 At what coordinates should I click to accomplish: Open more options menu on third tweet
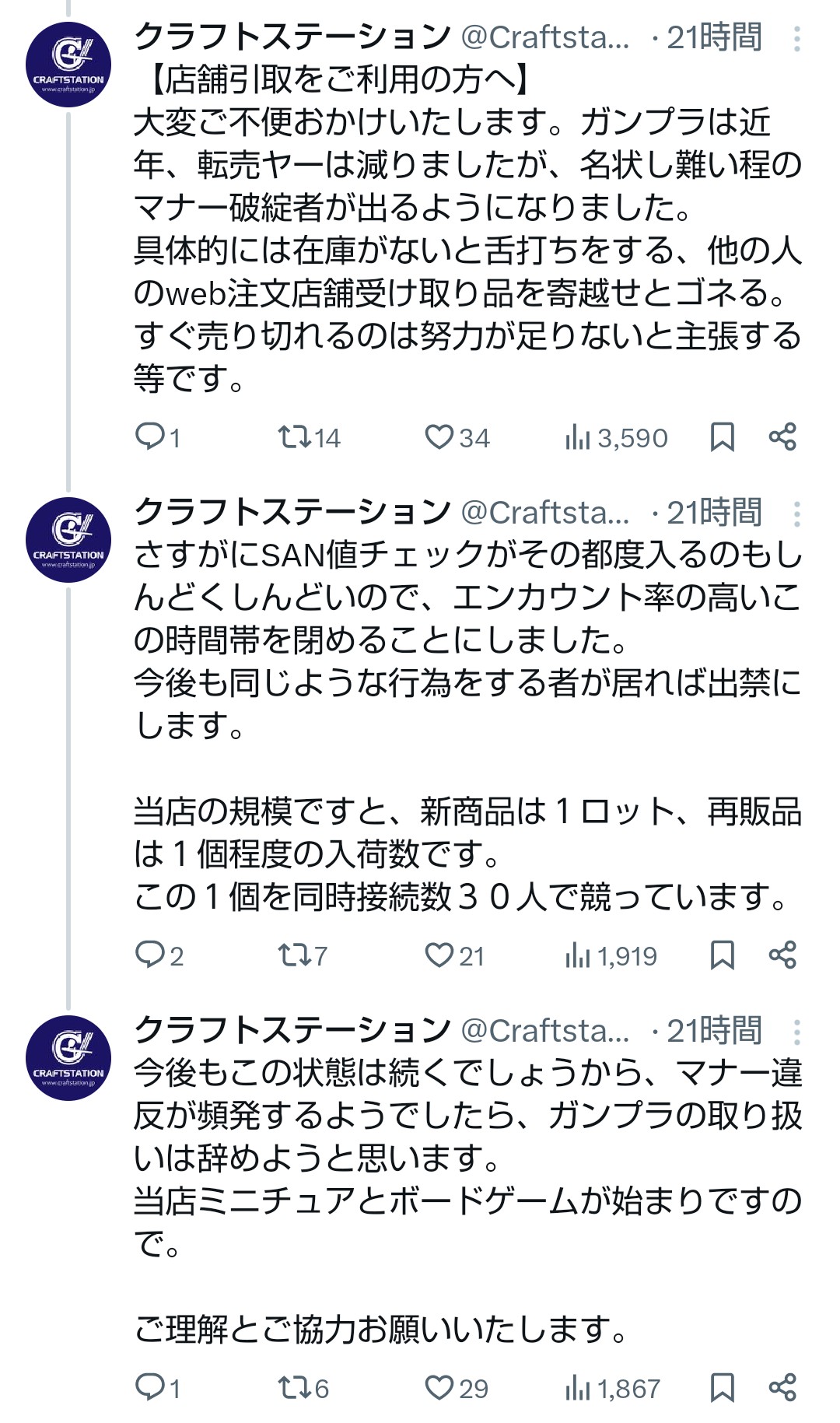coord(797,1032)
